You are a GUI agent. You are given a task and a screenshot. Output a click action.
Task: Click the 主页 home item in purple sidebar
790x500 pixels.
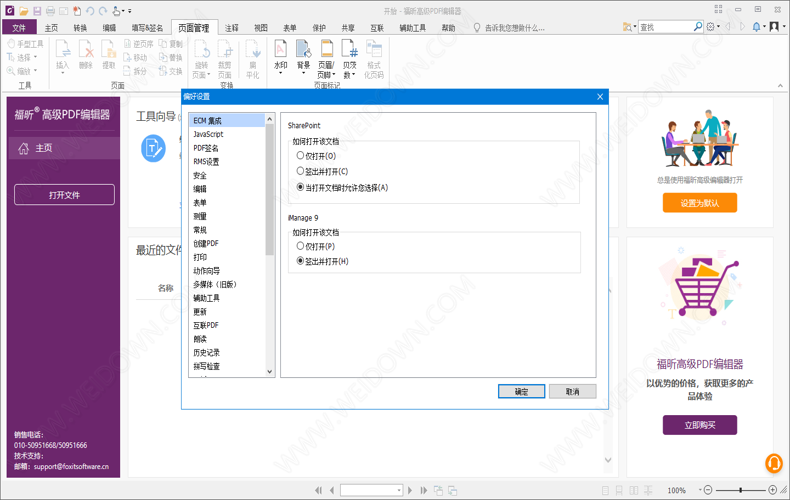tap(64, 148)
